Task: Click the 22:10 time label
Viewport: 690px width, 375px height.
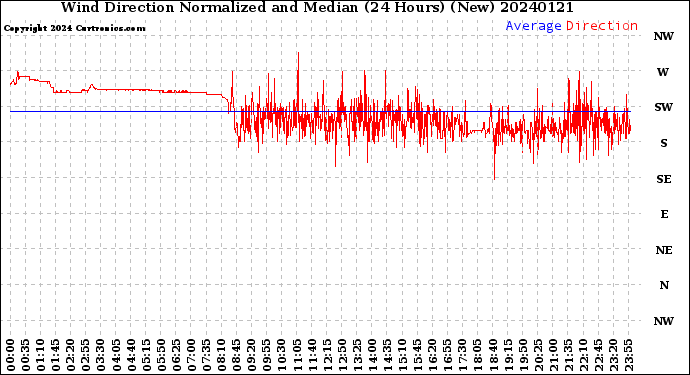Action: [584, 355]
